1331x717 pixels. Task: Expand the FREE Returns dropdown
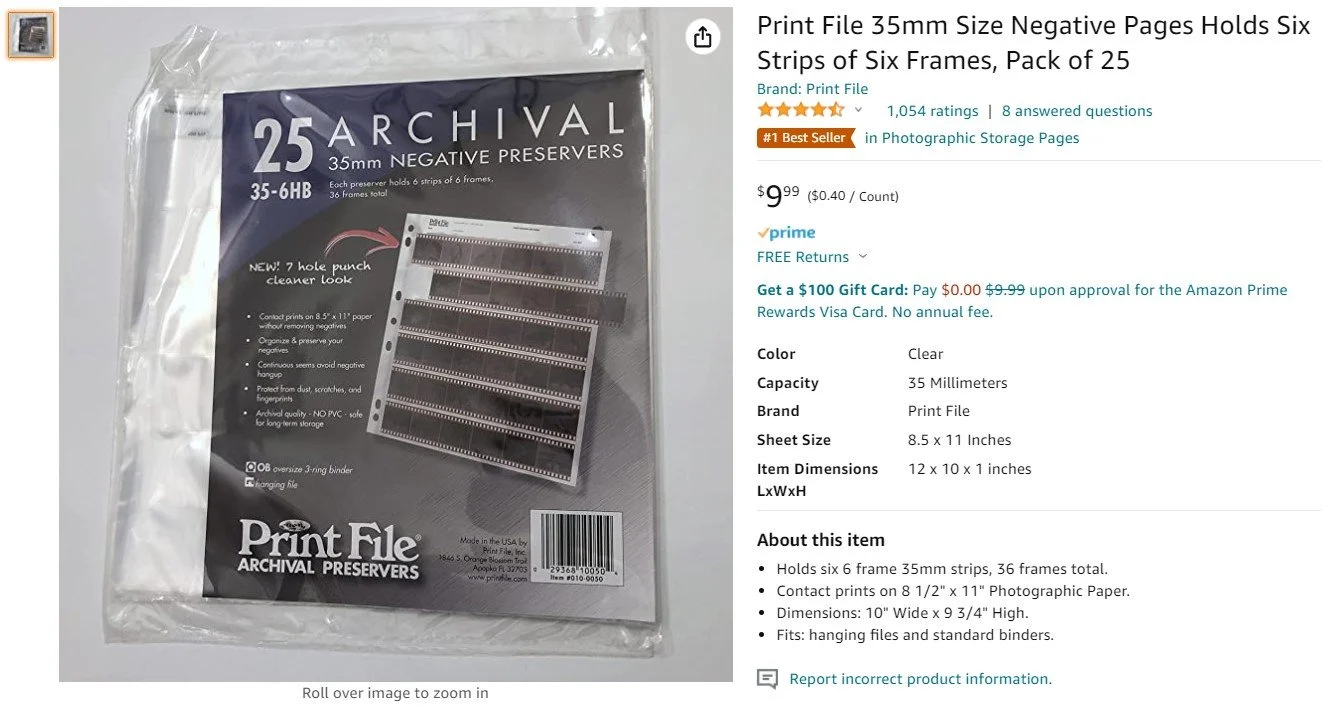tap(863, 257)
